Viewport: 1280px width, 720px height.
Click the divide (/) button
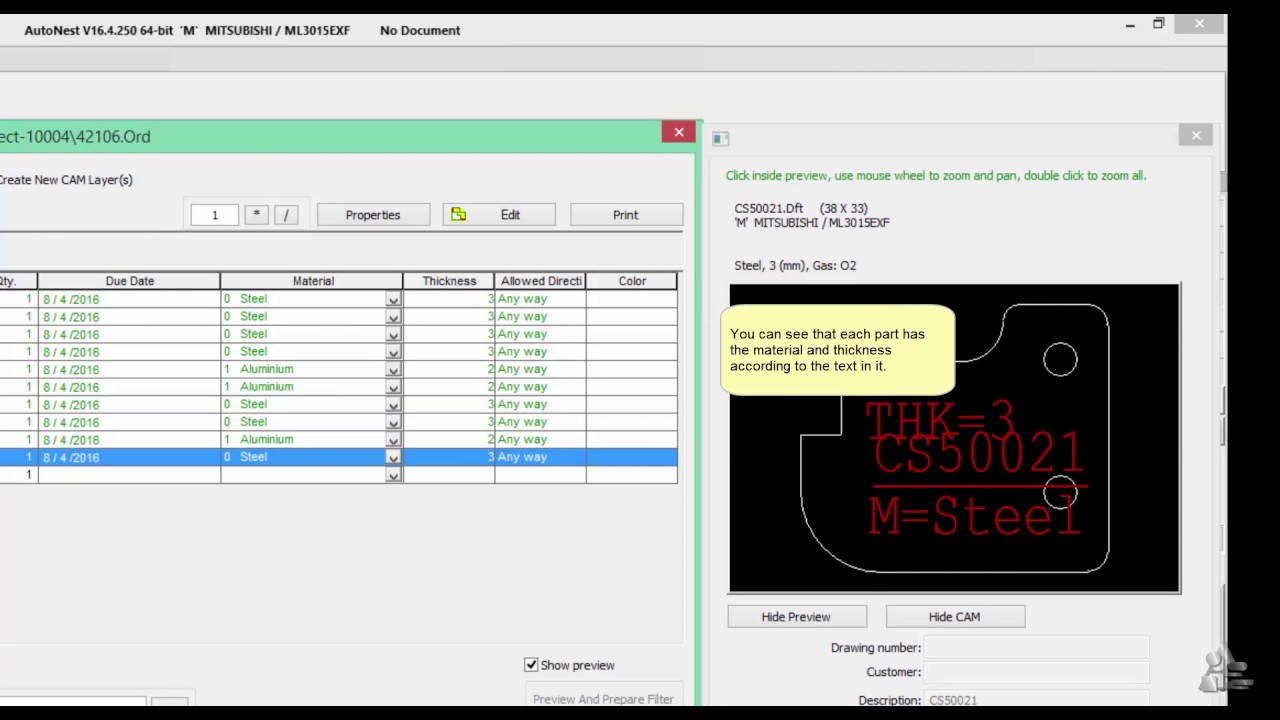coord(286,215)
